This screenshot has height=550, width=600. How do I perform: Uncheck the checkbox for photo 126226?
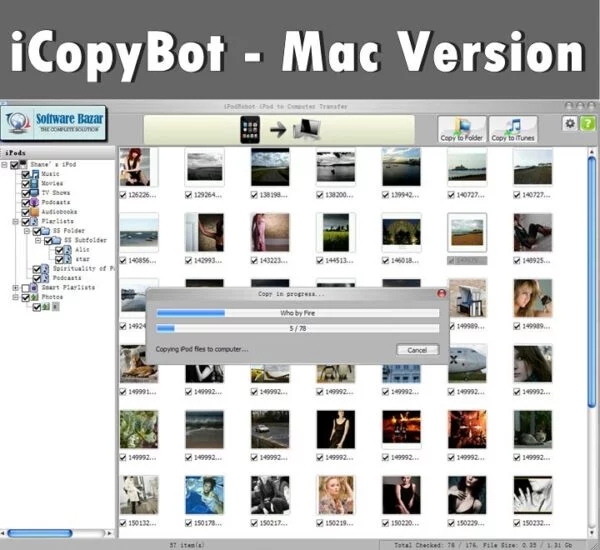123,195
